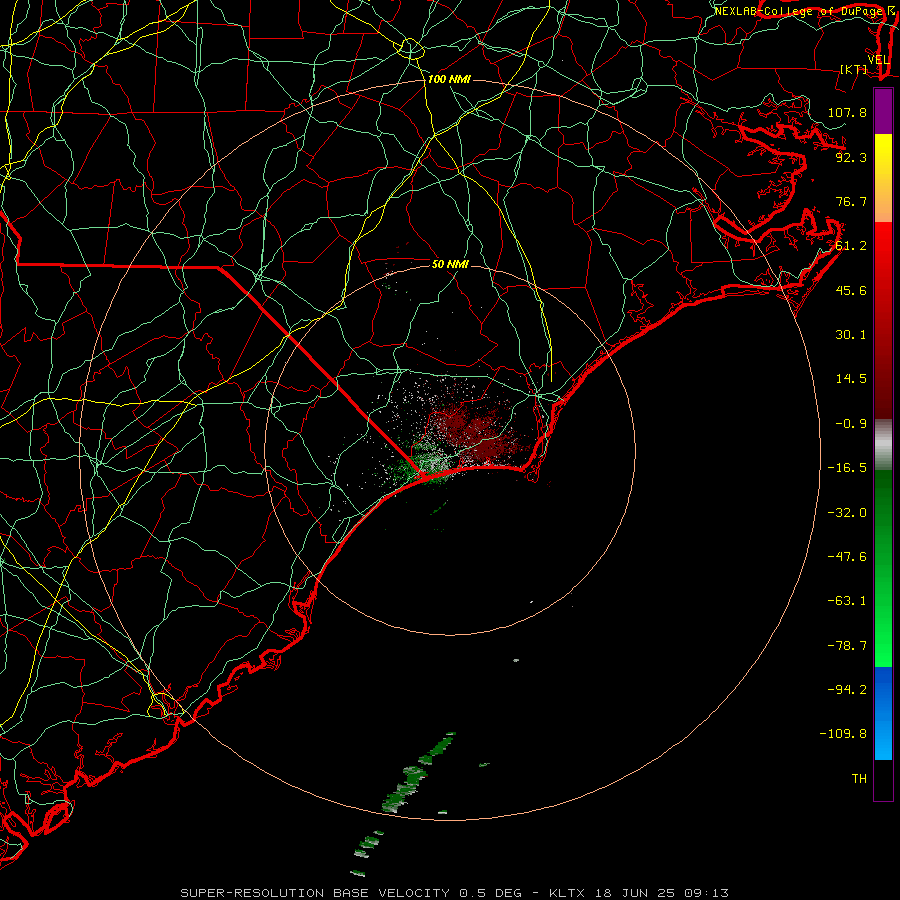Select the -78.7 legend value
900x900 pixels.
(x=847, y=646)
